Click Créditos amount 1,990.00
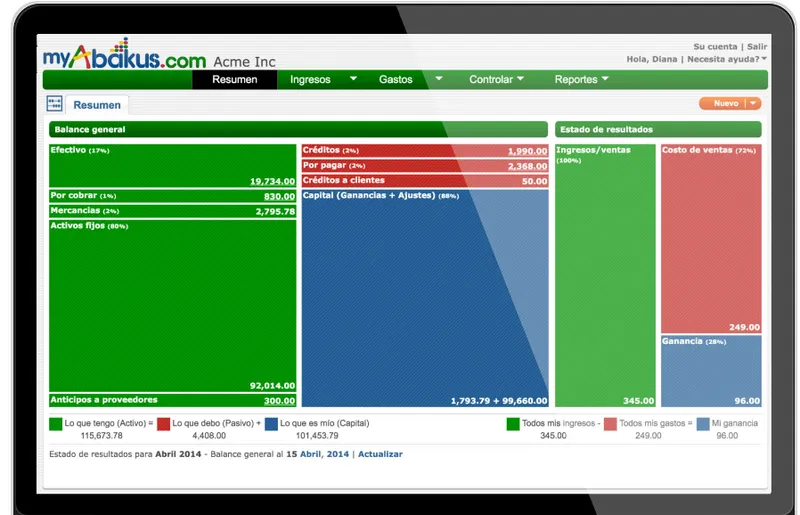The image size is (800, 515). [528, 151]
